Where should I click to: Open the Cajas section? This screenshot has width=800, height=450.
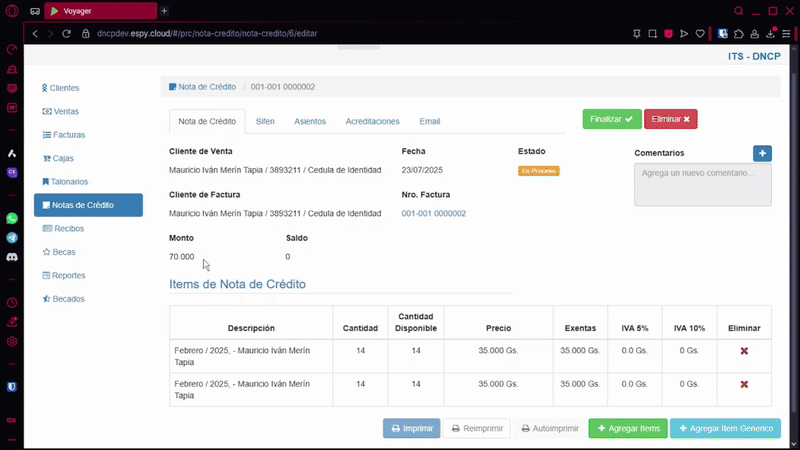58,158
